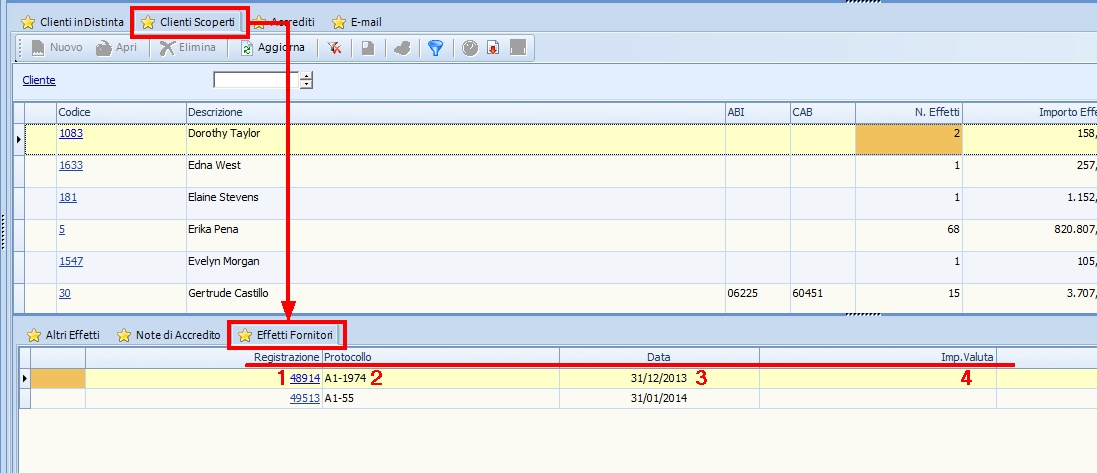Image resolution: width=1097 pixels, height=473 pixels.
Task: Open registration 49513 link
Action: coord(304,397)
